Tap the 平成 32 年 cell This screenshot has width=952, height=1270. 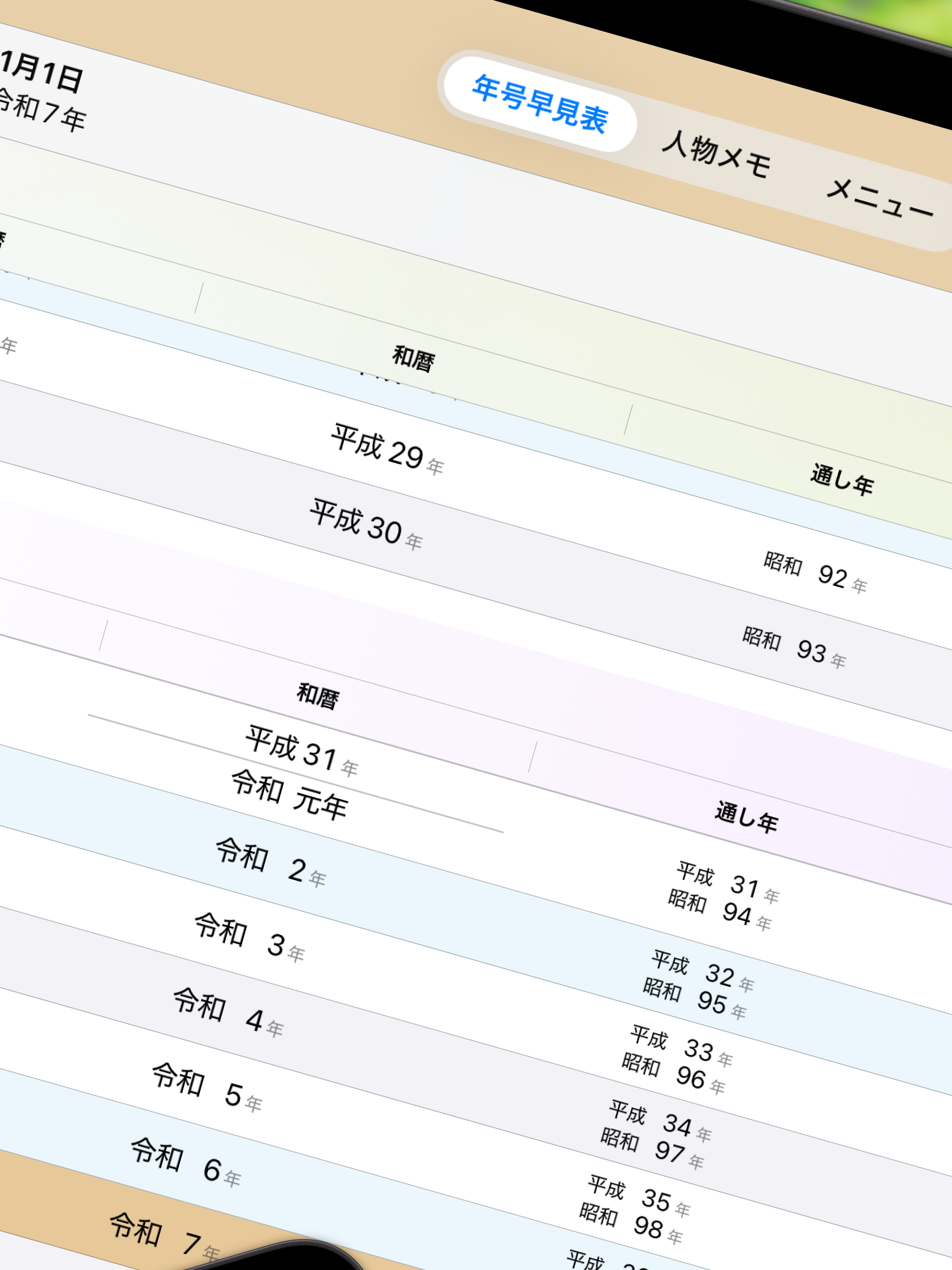click(702, 971)
